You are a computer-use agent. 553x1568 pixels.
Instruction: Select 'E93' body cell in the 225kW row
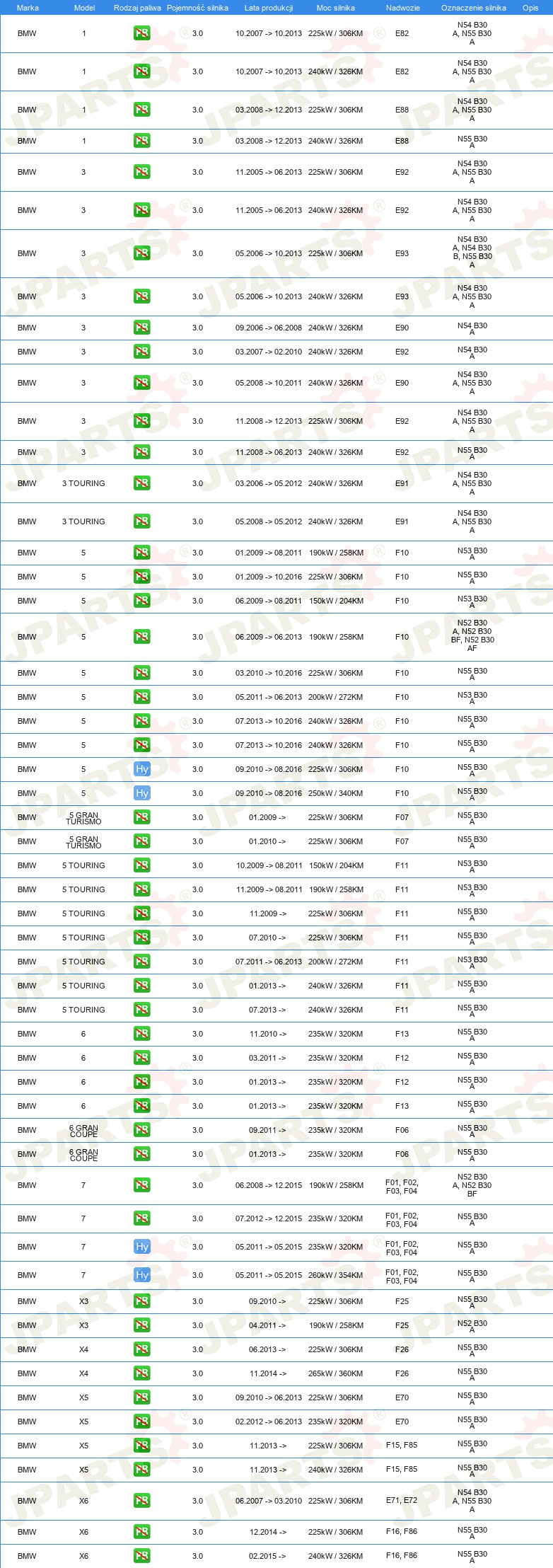pyautogui.click(x=402, y=253)
